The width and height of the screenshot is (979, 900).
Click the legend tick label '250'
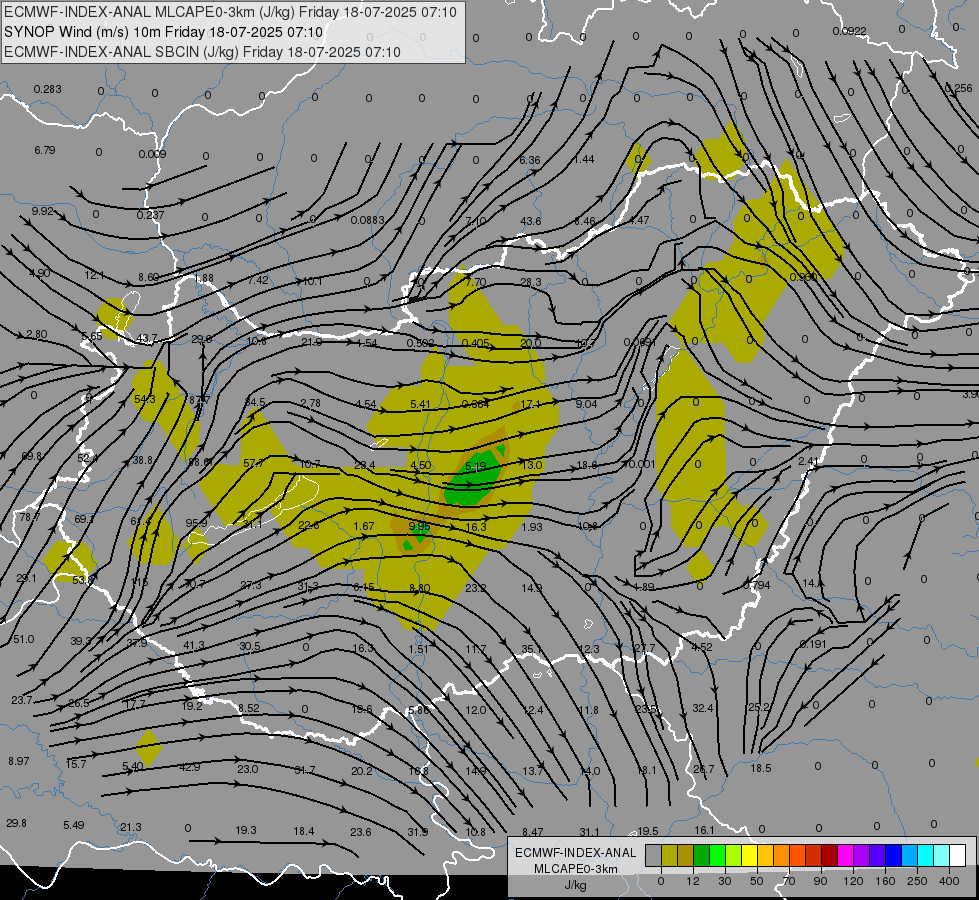click(917, 881)
